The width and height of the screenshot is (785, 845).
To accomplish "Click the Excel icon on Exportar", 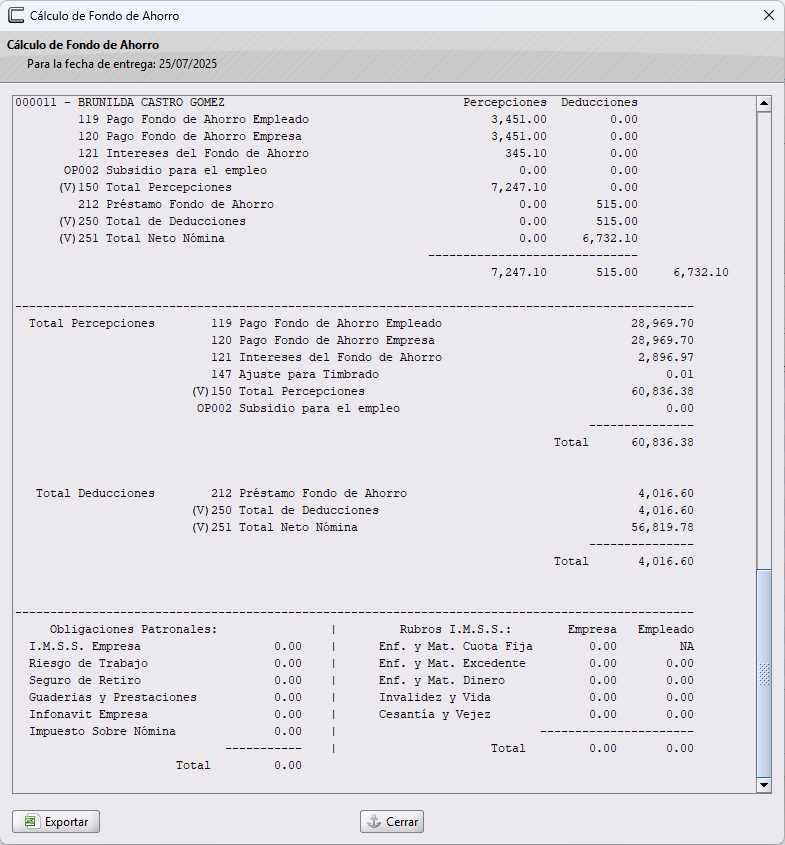I will (x=31, y=821).
